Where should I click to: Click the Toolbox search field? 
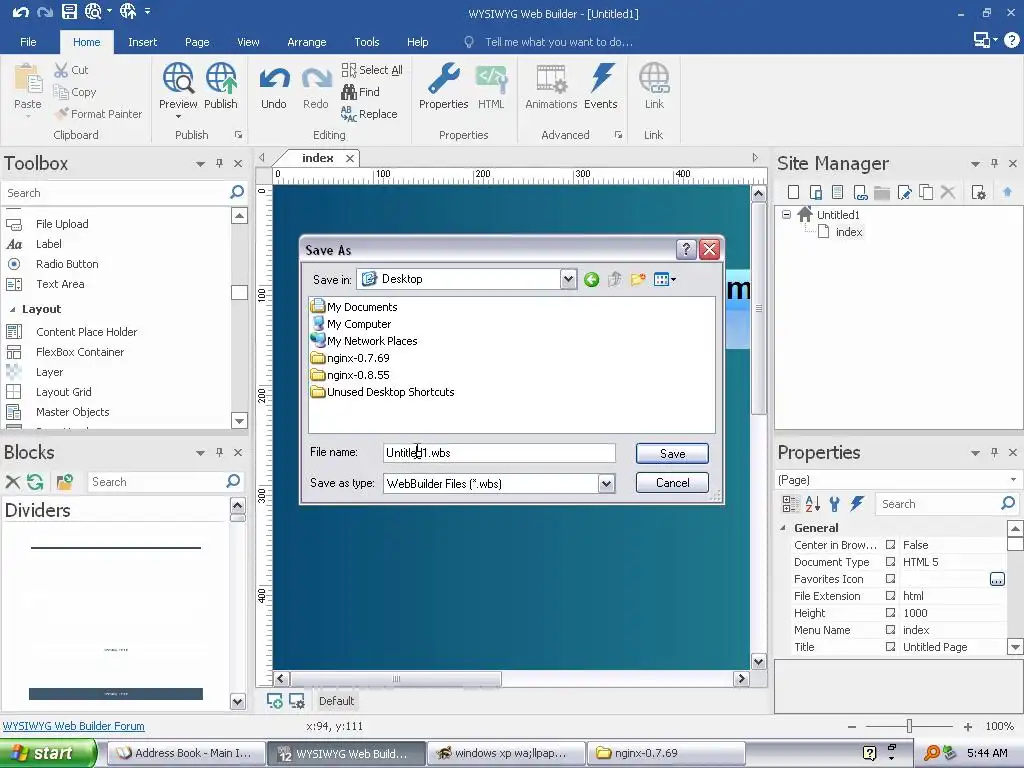(115, 193)
